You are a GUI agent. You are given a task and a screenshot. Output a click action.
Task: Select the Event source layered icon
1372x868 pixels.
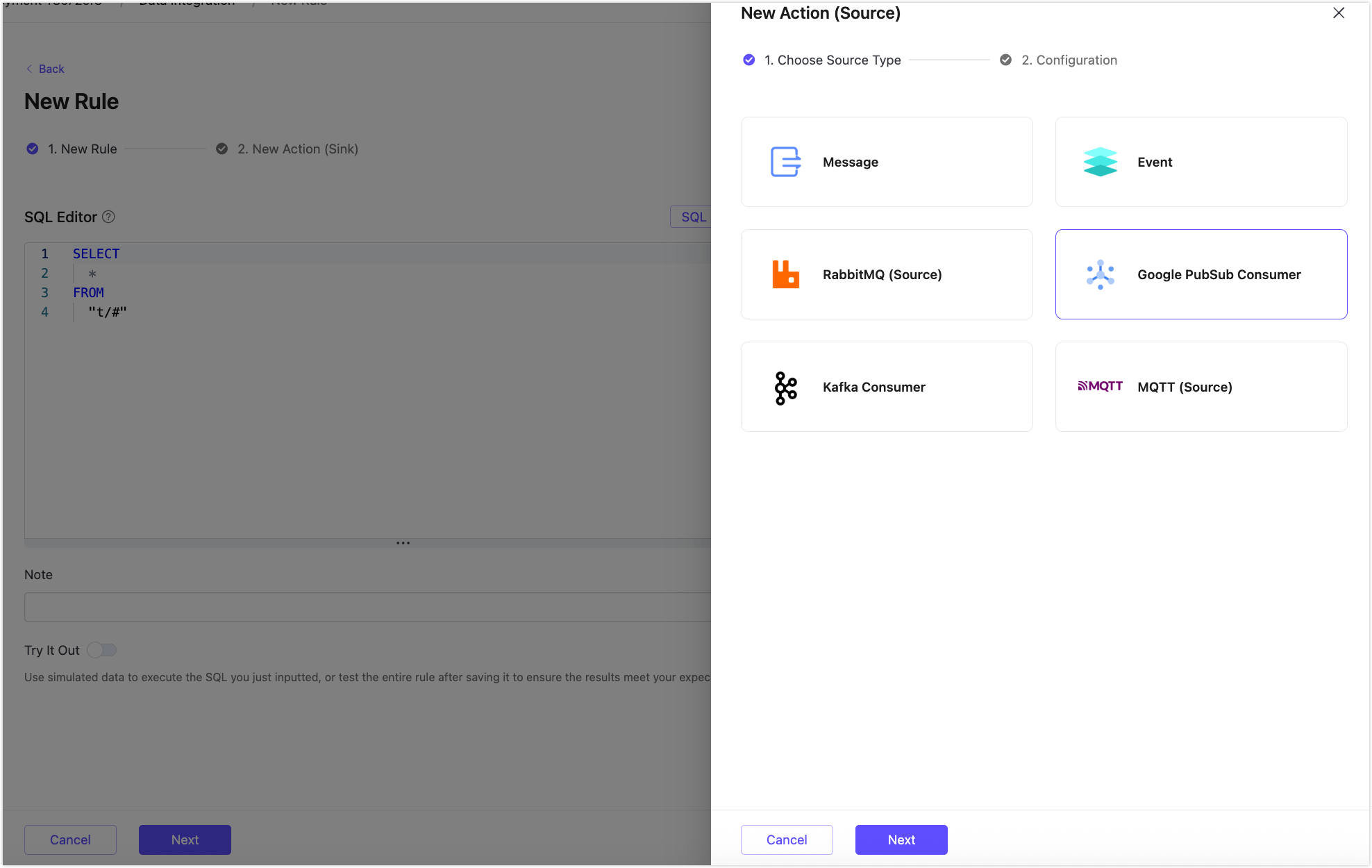tap(1100, 162)
